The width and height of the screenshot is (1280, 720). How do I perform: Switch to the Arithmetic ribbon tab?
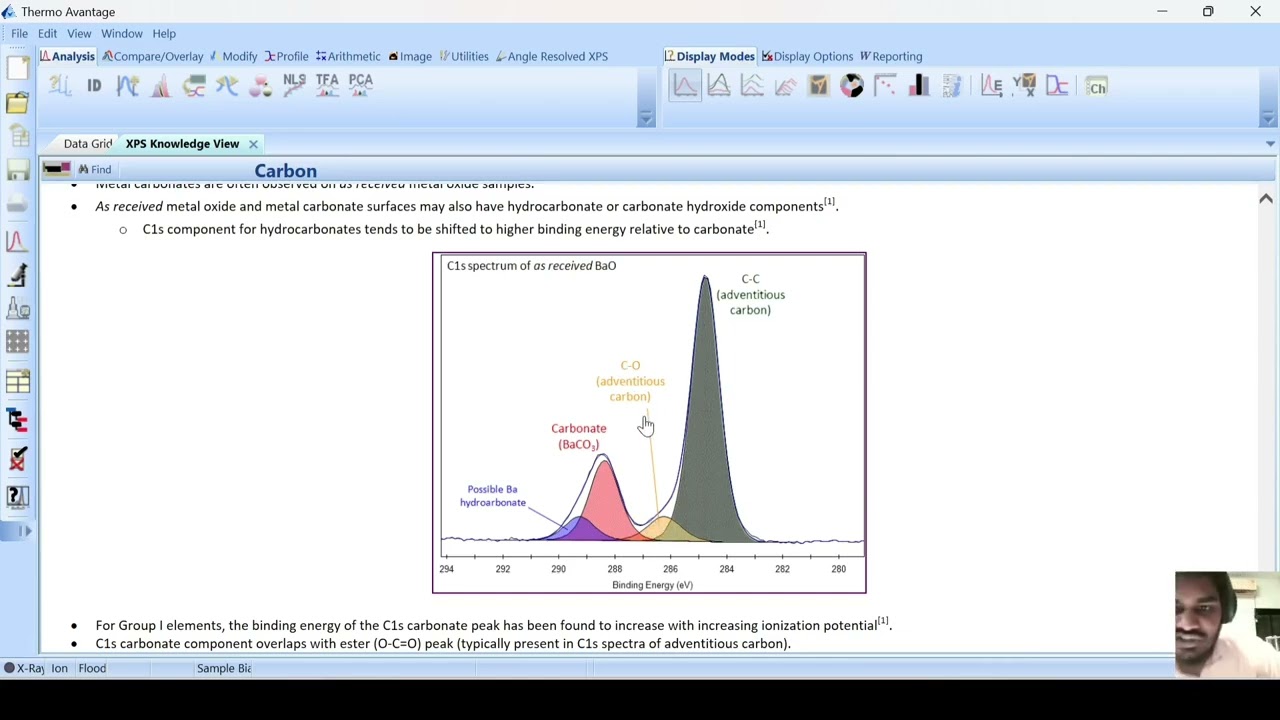[348, 56]
